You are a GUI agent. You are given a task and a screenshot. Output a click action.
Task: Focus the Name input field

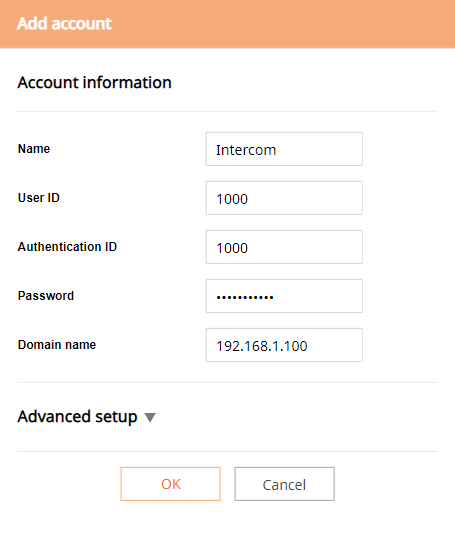[x=284, y=149]
